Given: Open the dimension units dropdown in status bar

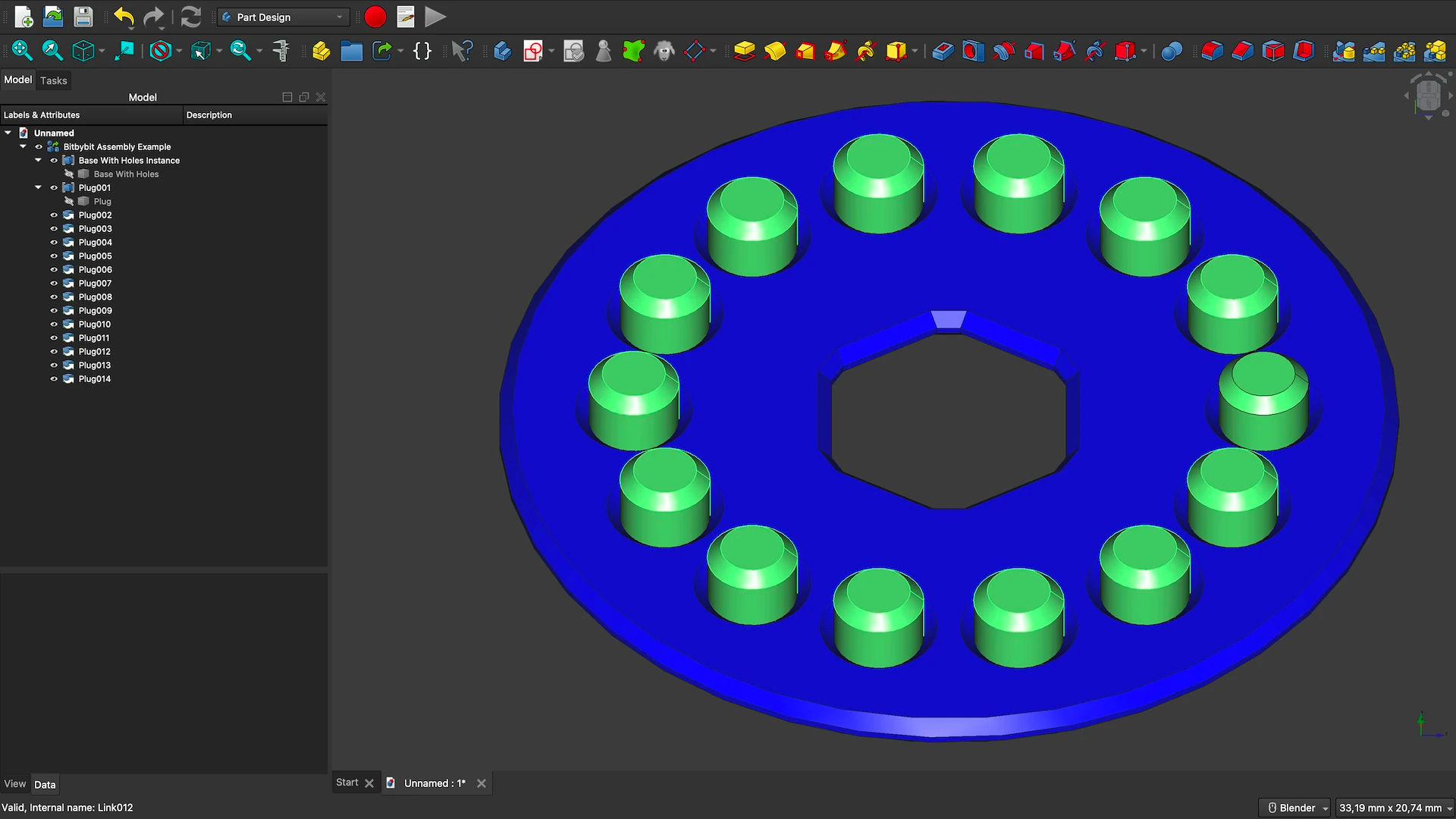Looking at the screenshot, I should tap(1395, 808).
